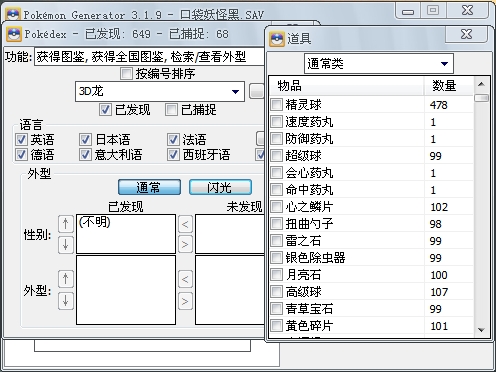Close the 道具 window

(x=466, y=34)
